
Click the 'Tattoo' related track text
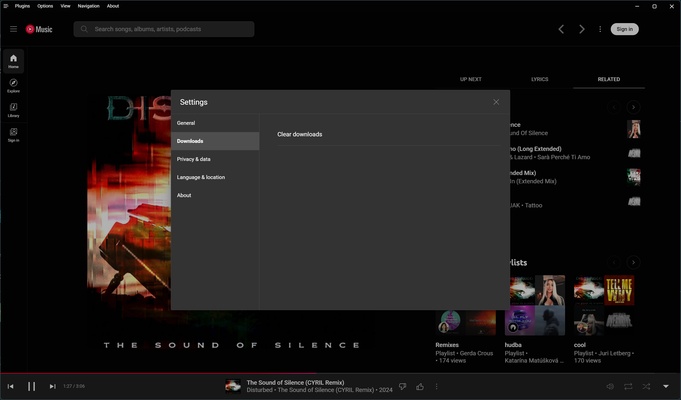[534, 205]
